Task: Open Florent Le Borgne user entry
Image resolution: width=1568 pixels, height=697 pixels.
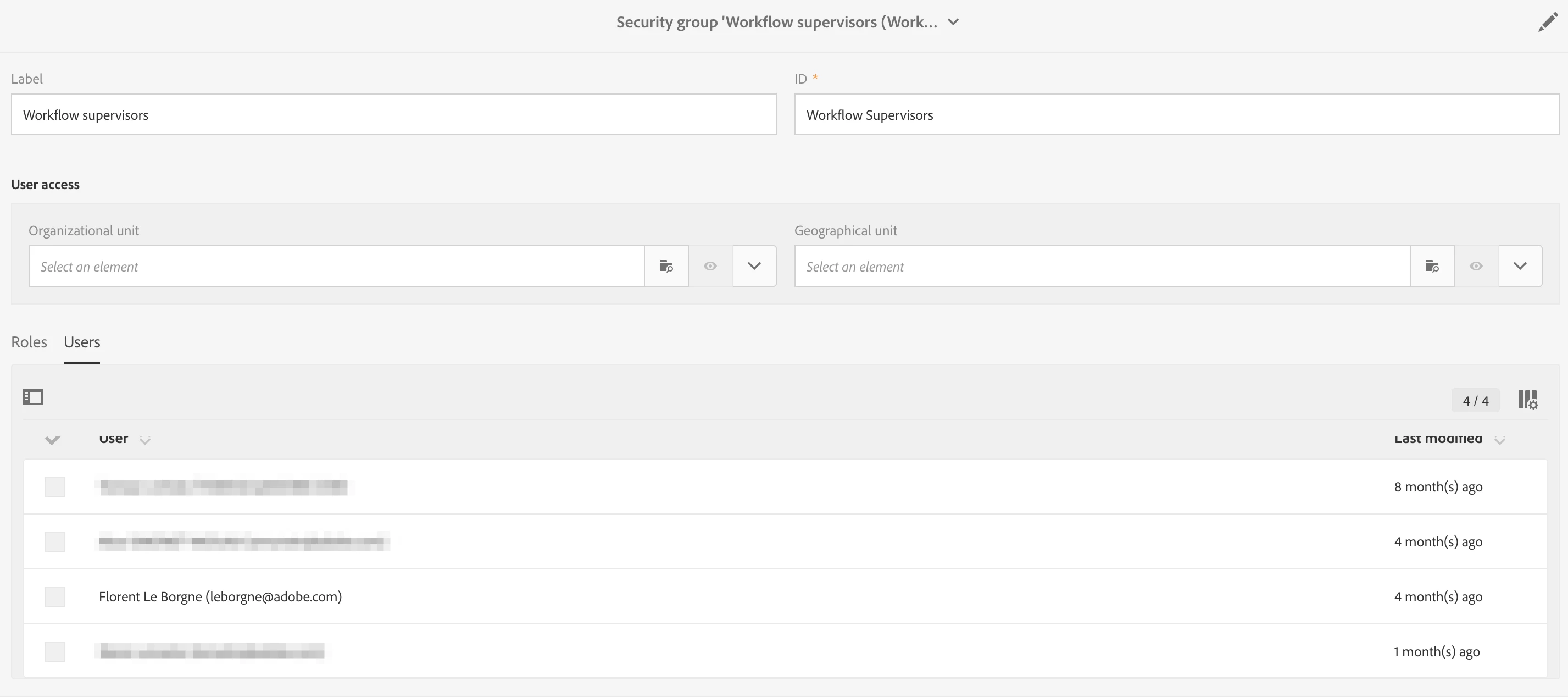Action: point(220,596)
